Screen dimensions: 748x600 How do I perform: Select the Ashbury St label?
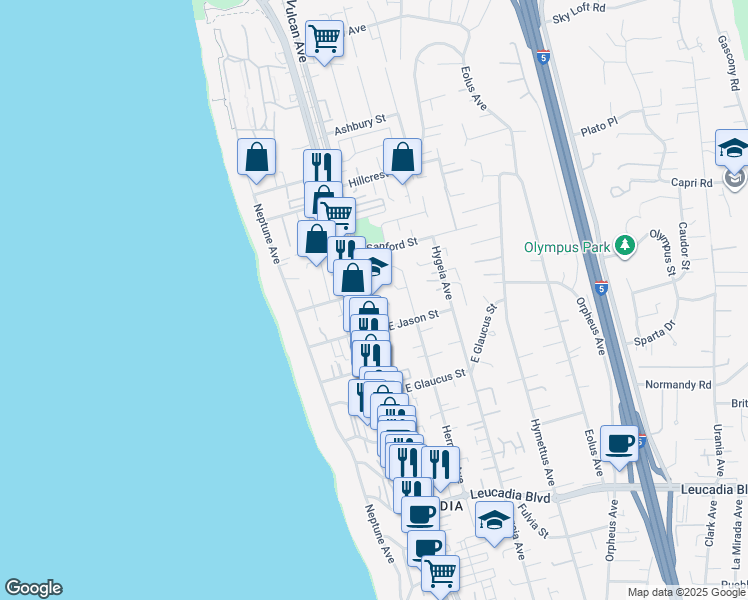(360, 124)
